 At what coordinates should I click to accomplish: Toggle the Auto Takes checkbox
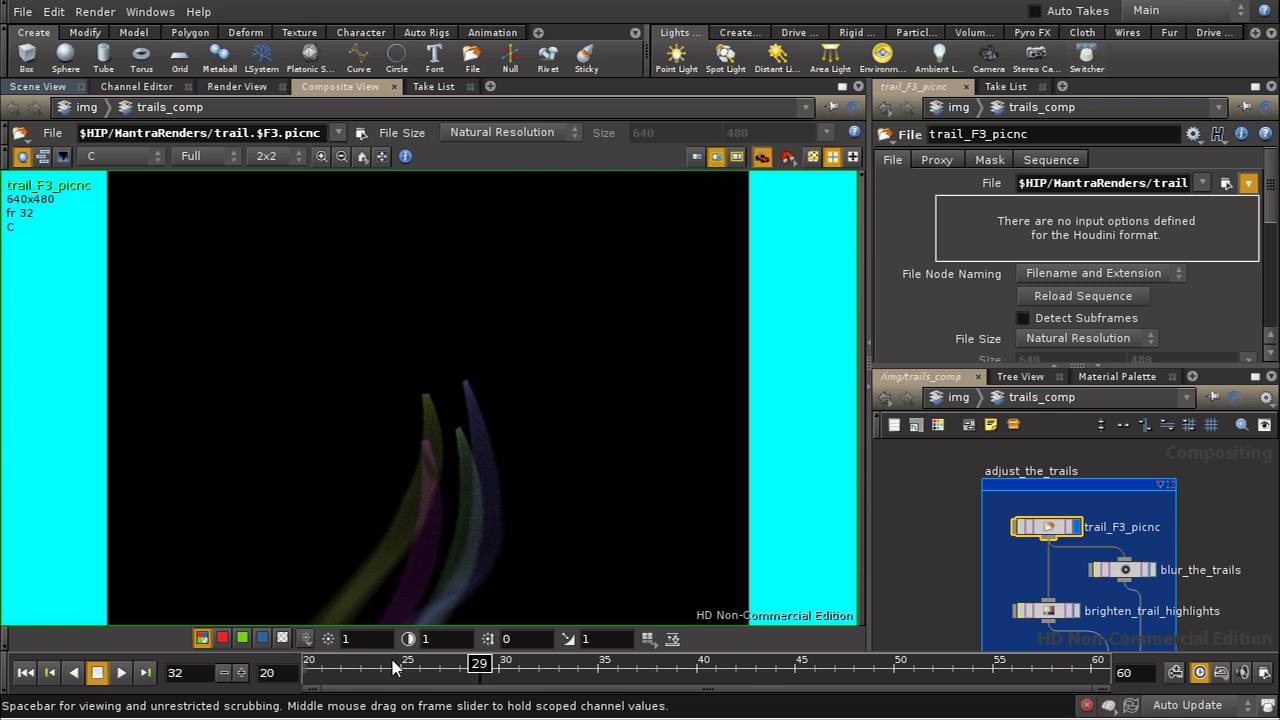[x=1035, y=11]
